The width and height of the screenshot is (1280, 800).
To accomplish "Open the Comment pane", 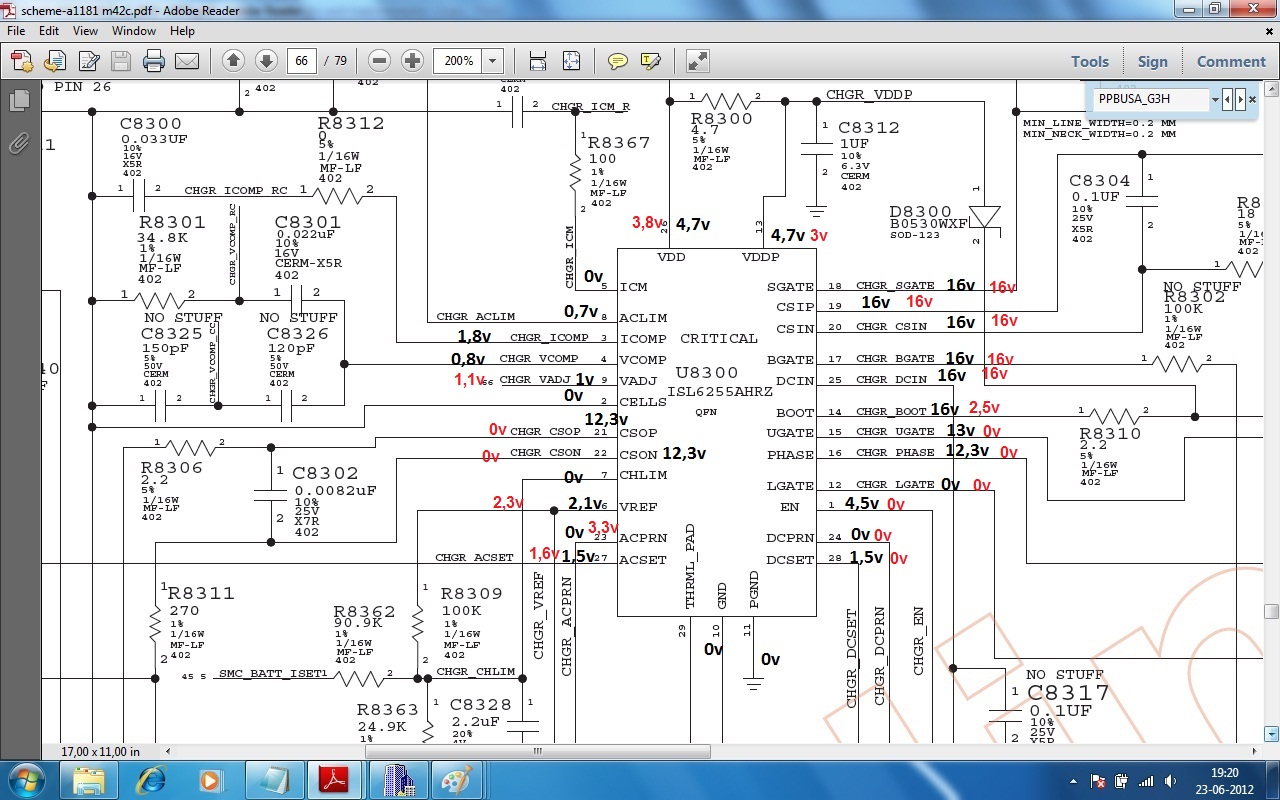I will point(1231,61).
